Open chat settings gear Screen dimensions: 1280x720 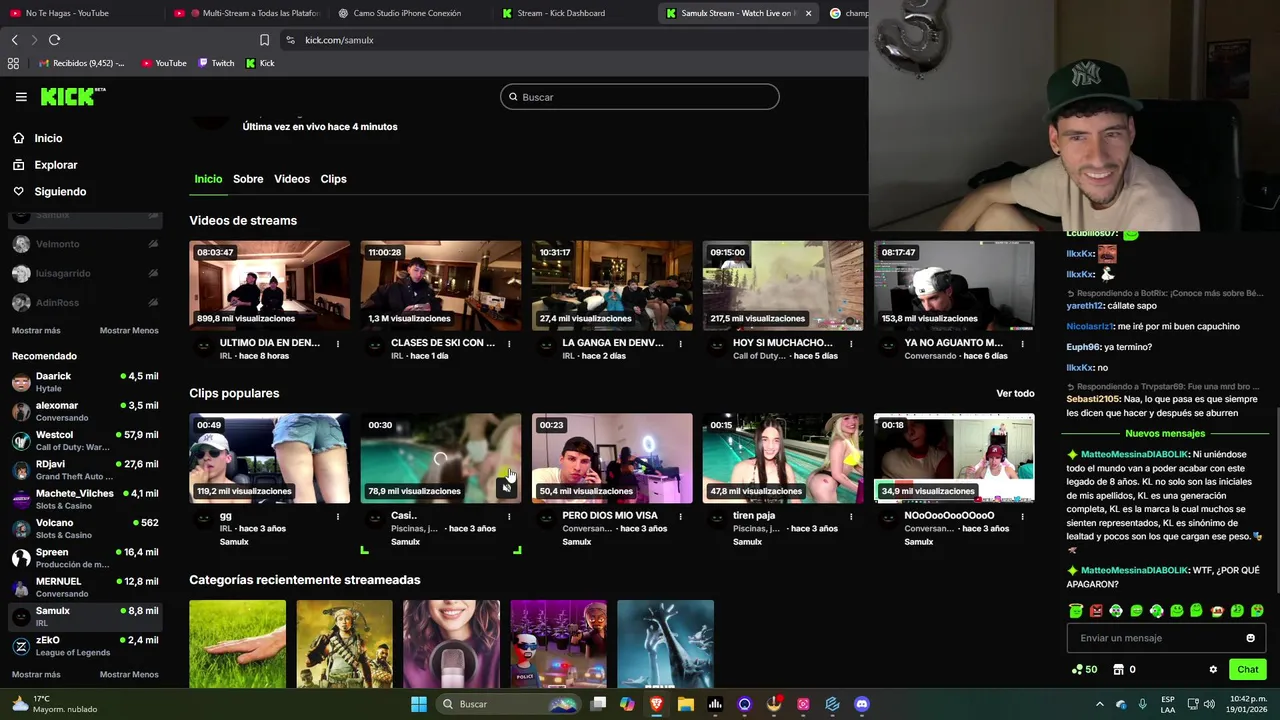(1213, 669)
